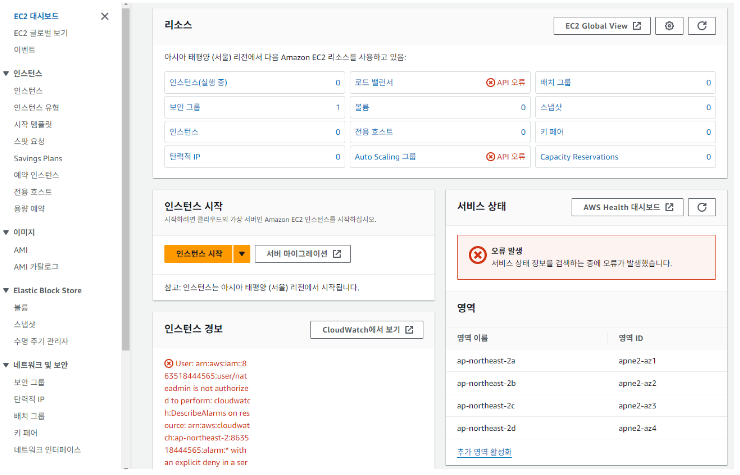Open EC2 글로벌 보기 in sidebar
This screenshot has height=475, width=740.
(41, 33)
